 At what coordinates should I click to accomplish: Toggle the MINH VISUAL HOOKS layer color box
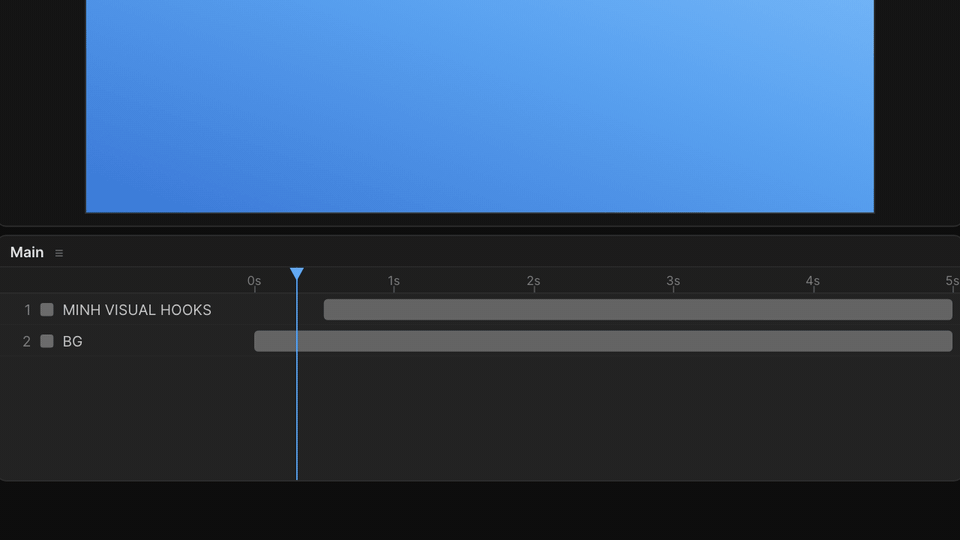pyautogui.click(x=47, y=310)
